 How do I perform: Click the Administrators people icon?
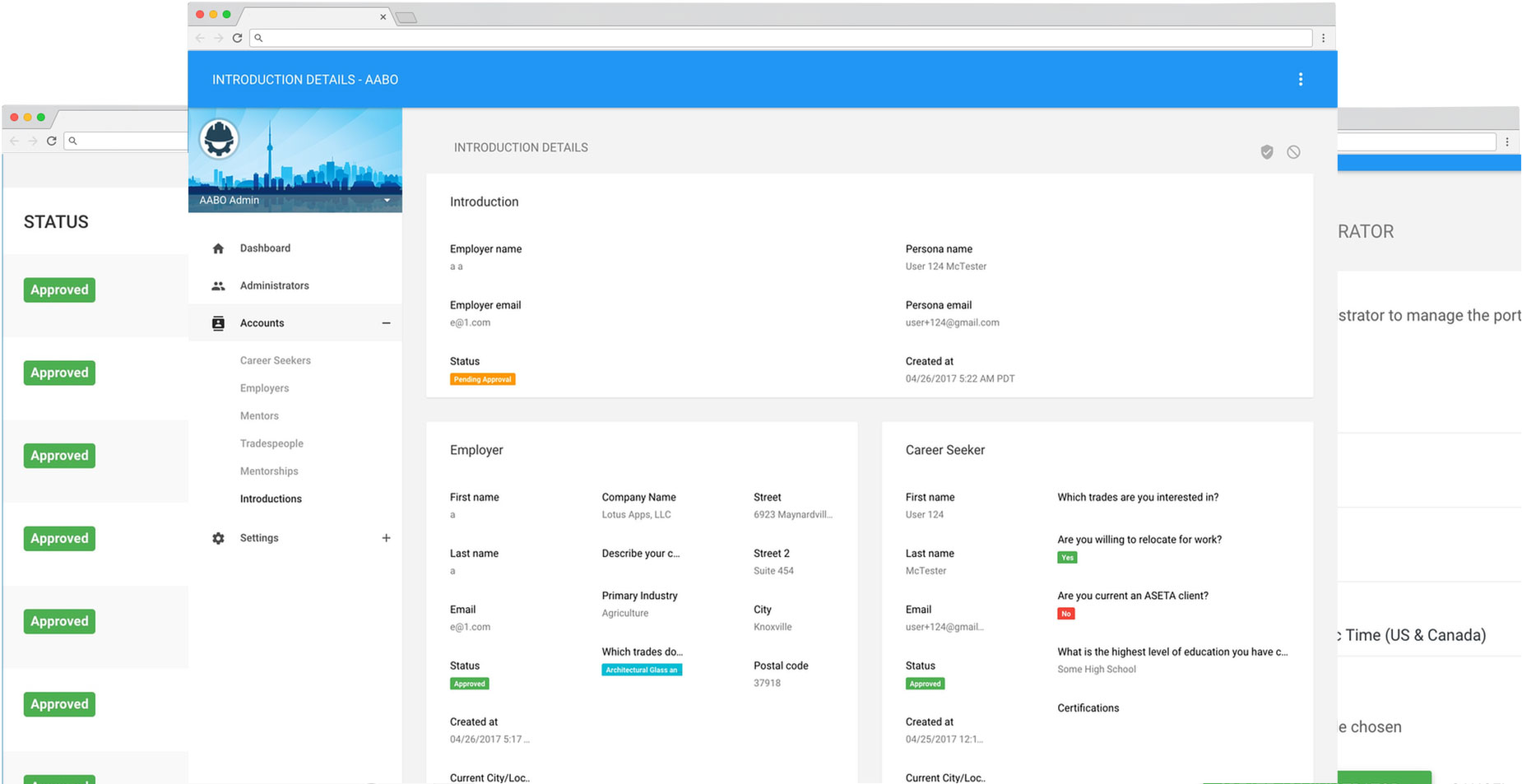[x=218, y=286]
